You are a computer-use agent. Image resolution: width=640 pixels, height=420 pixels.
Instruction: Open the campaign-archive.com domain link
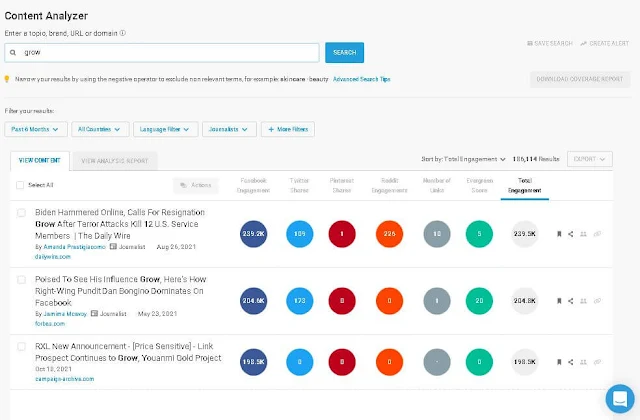64,379
